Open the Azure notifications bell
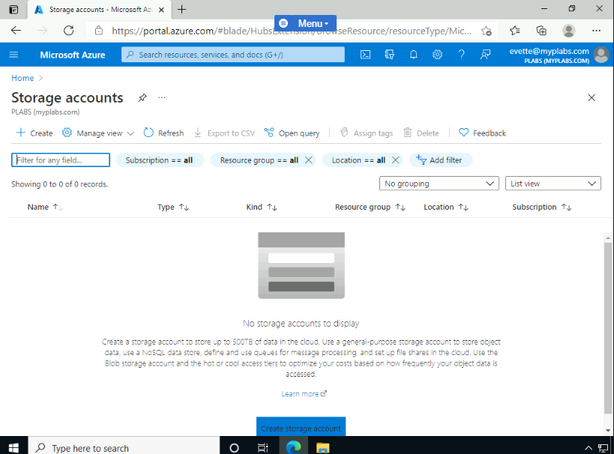 pos(414,54)
